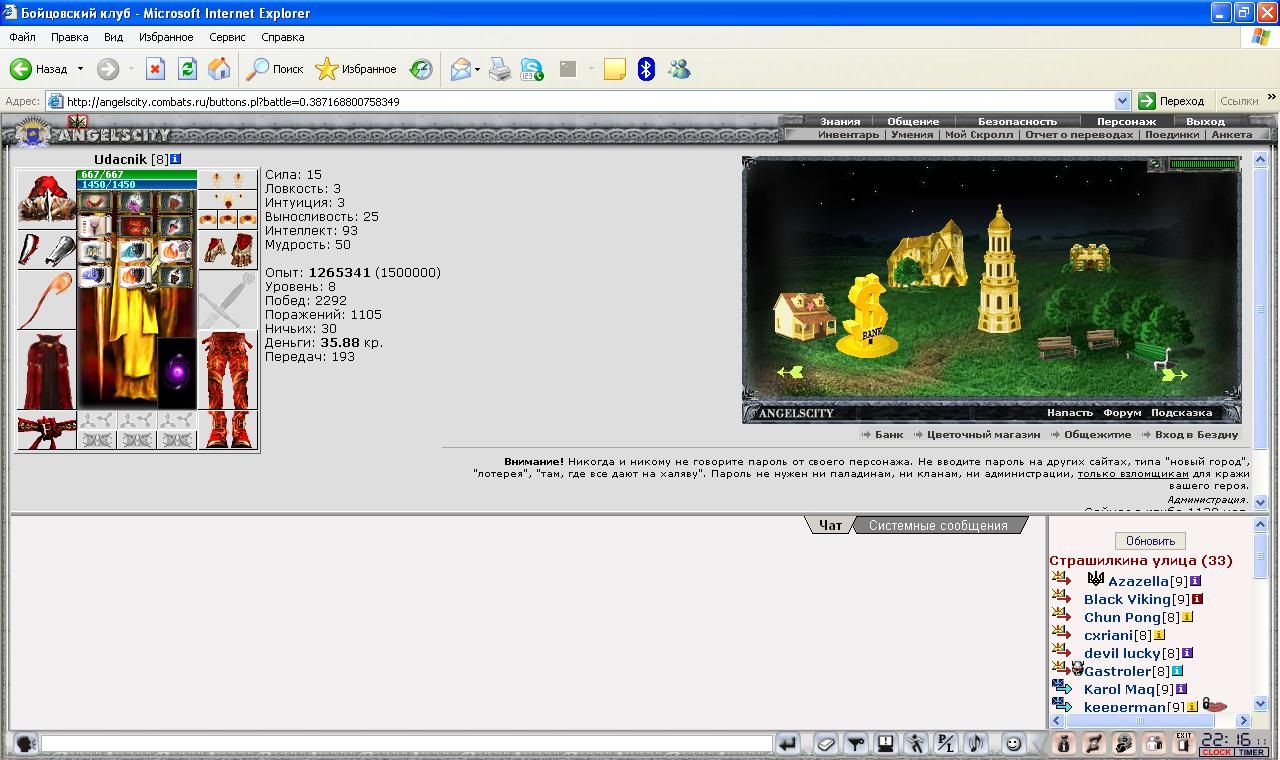Click the red pants equipment slot

point(228,370)
